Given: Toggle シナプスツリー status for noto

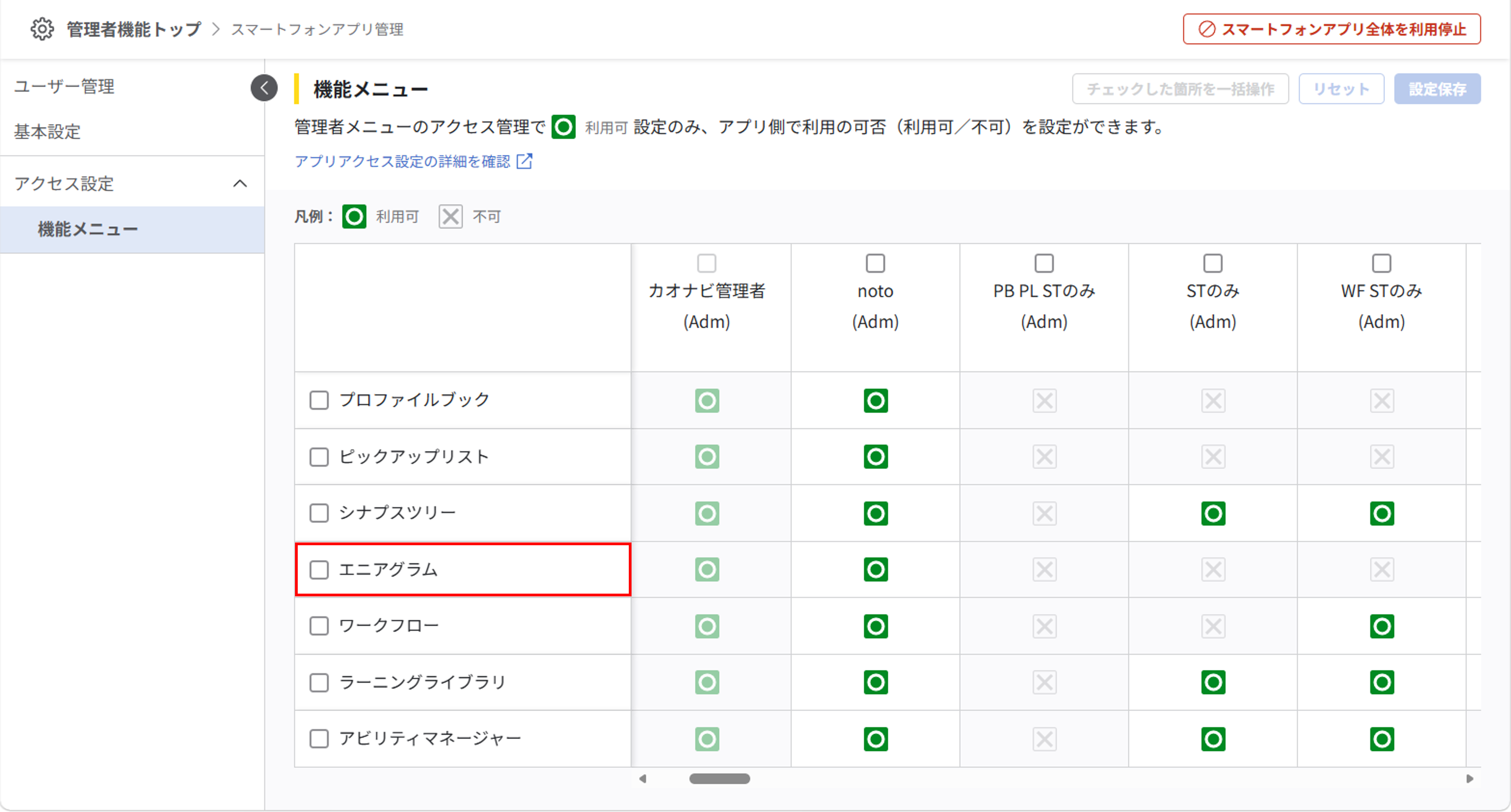Looking at the screenshot, I should (x=875, y=514).
